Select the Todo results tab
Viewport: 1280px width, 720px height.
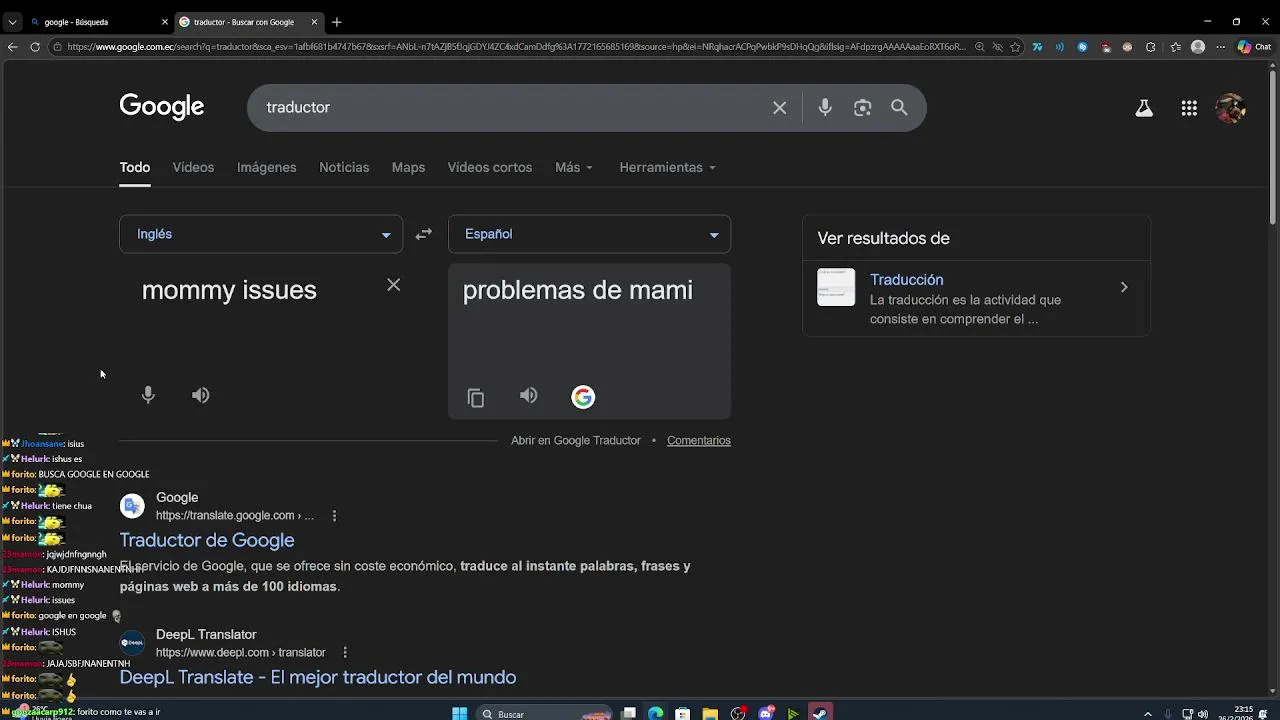pos(135,167)
